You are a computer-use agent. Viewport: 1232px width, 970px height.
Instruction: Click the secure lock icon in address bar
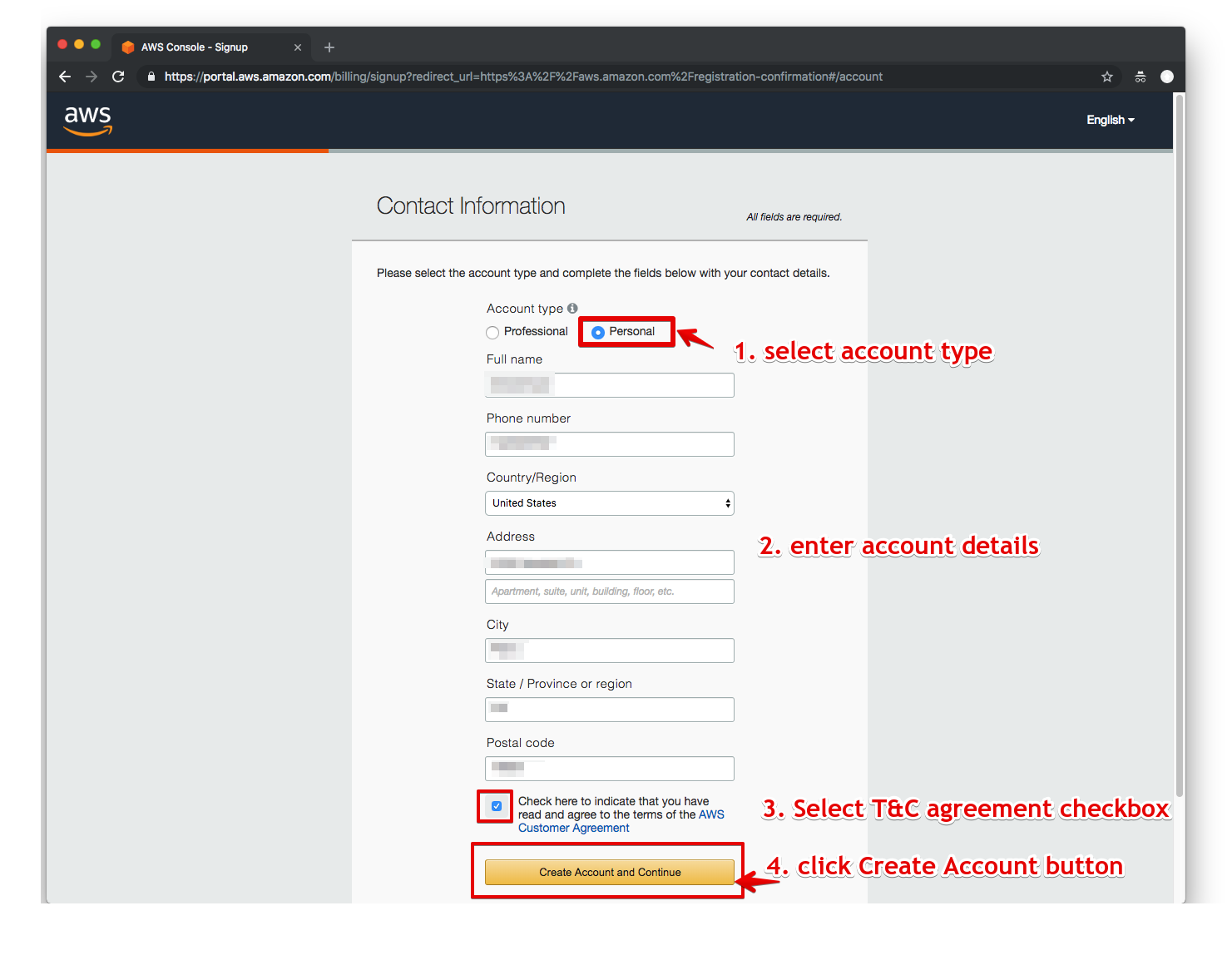click(x=151, y=76)
